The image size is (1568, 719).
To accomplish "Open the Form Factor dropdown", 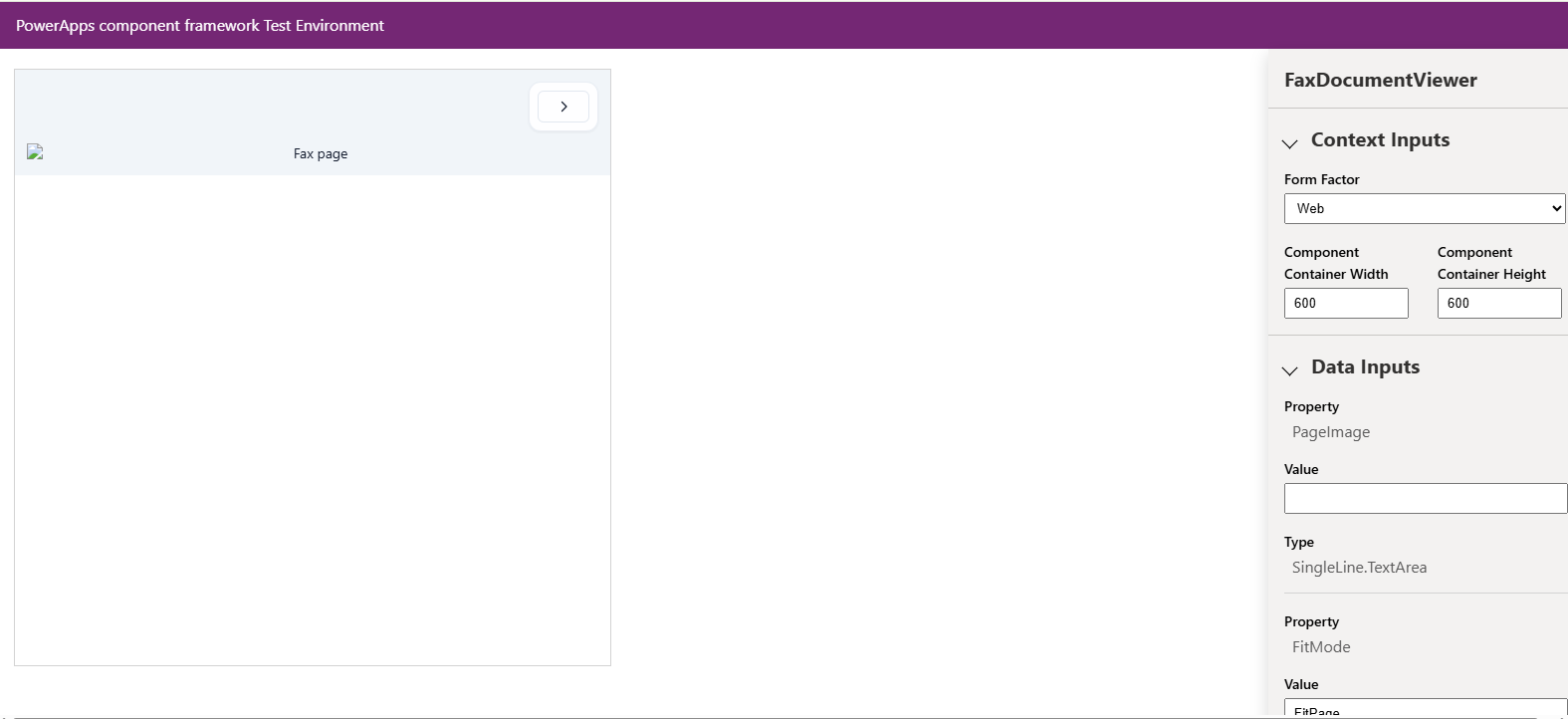I will pyautogui.click(x=1425, y=208).
